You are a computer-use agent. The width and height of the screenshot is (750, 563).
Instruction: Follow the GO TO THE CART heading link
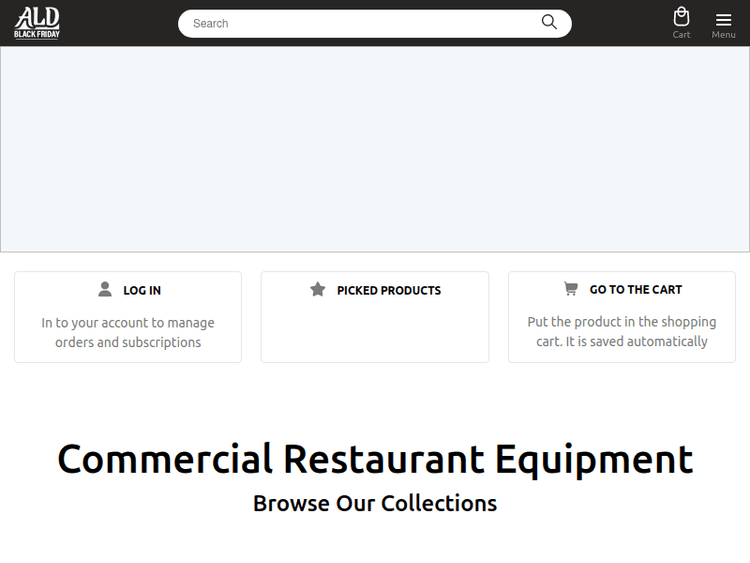click(636, 289)
